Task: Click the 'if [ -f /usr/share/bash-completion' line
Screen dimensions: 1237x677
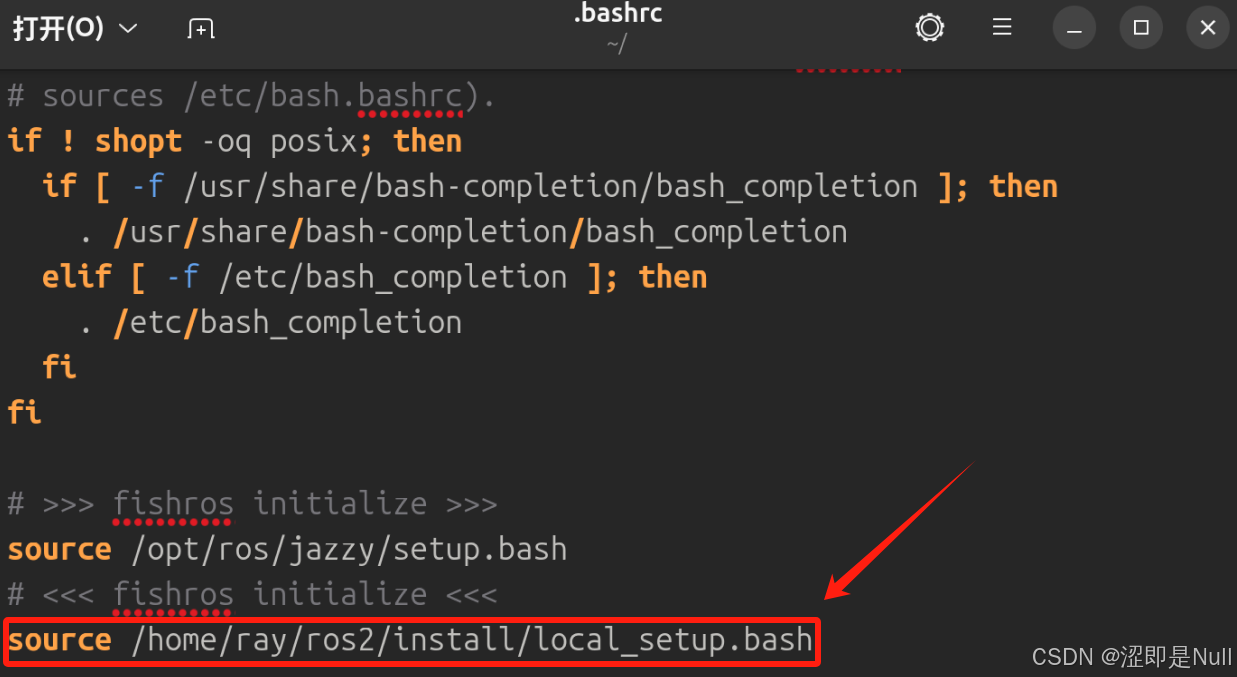Action: coord(549,186)
